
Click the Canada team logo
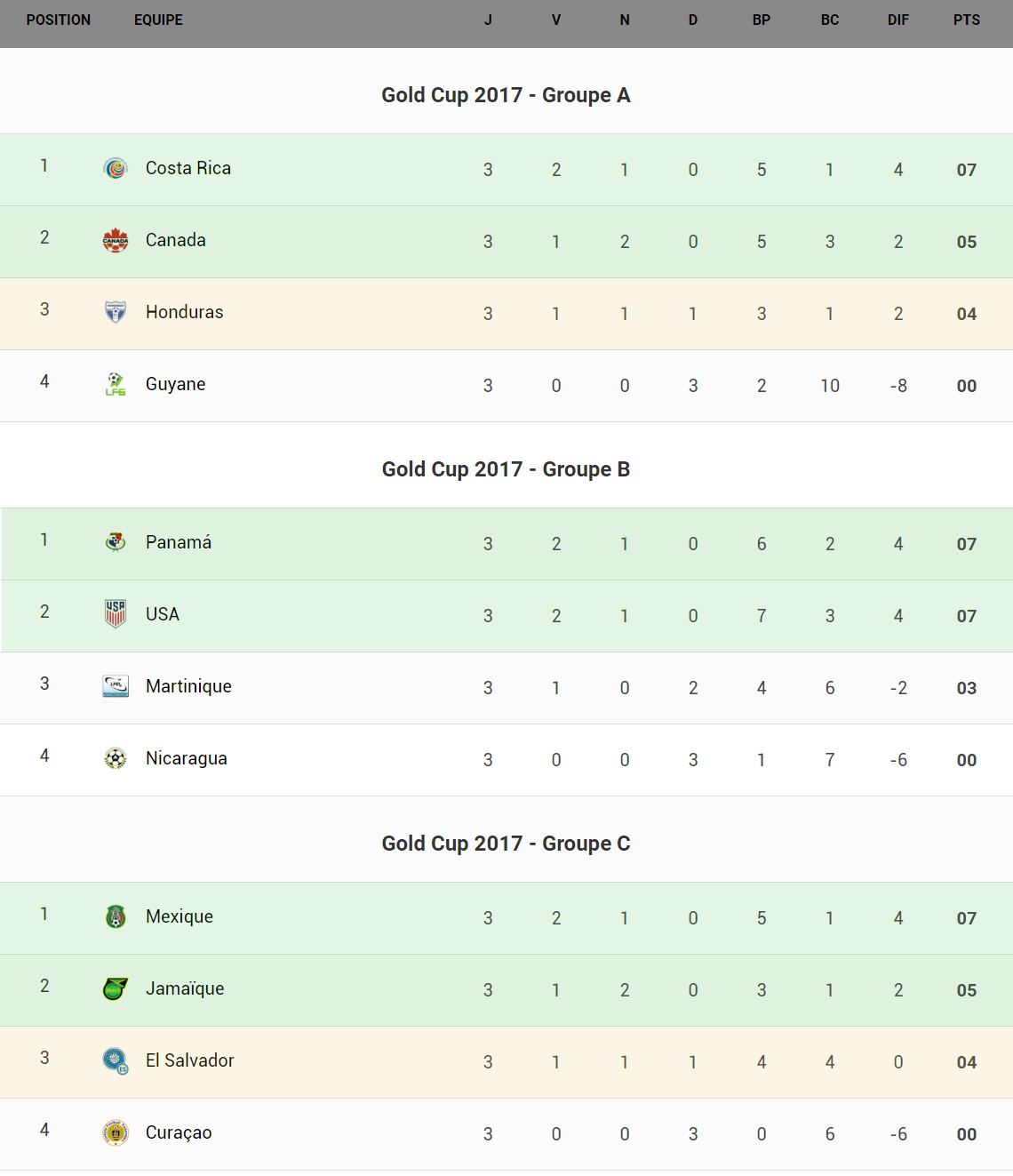click(x=116, y=240)
